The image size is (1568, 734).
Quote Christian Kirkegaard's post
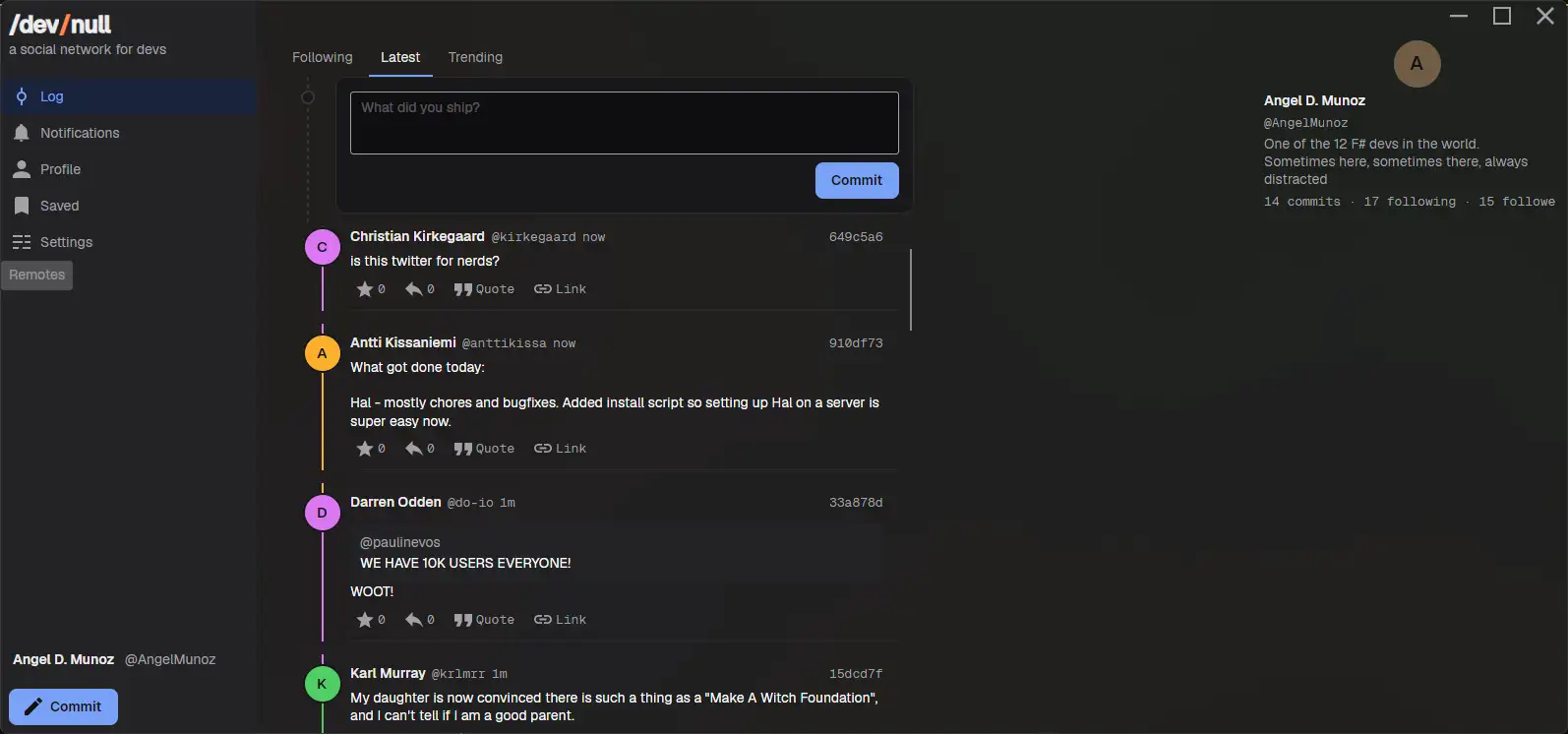[x=484, y=289]
